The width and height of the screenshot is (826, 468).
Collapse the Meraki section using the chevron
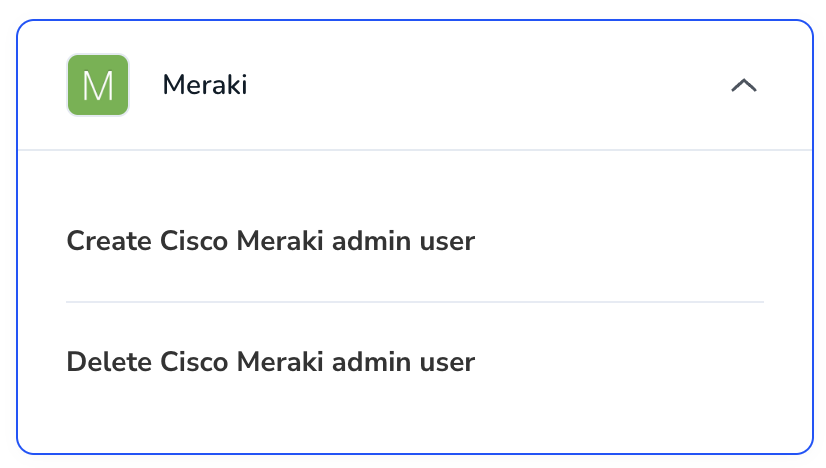point(744,85)
